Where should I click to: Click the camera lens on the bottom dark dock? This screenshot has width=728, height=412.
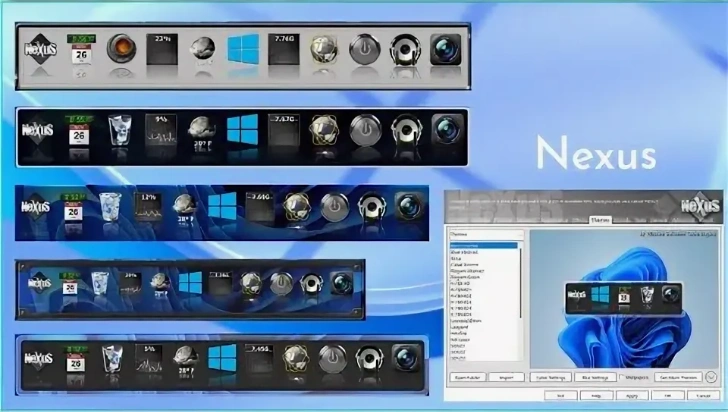(406, 358)
